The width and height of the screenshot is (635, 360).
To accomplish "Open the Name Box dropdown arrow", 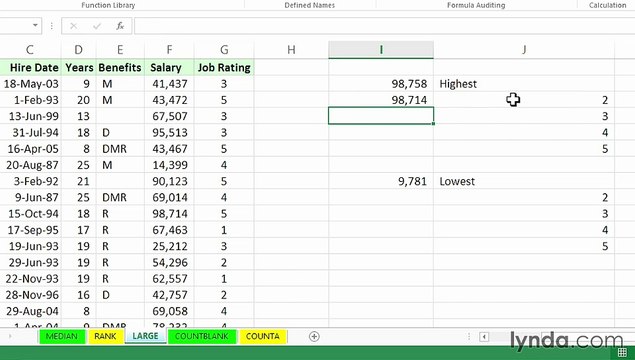I will [35, 26].
